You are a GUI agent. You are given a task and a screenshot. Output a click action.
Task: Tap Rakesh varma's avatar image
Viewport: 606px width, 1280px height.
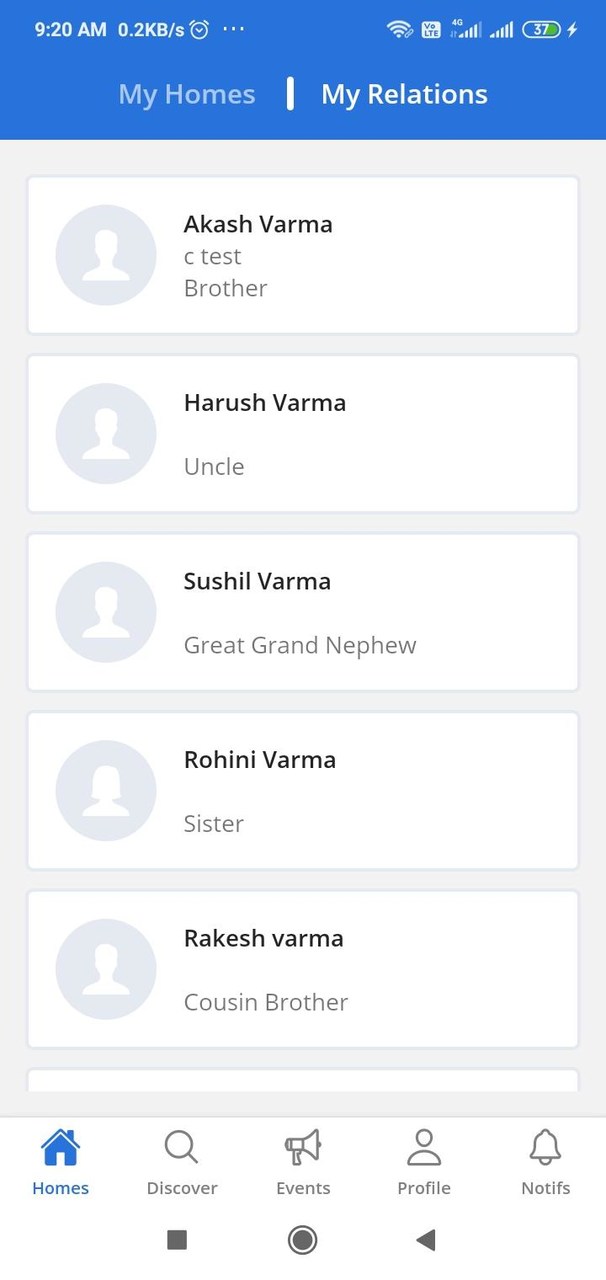[x=106, y=969]
